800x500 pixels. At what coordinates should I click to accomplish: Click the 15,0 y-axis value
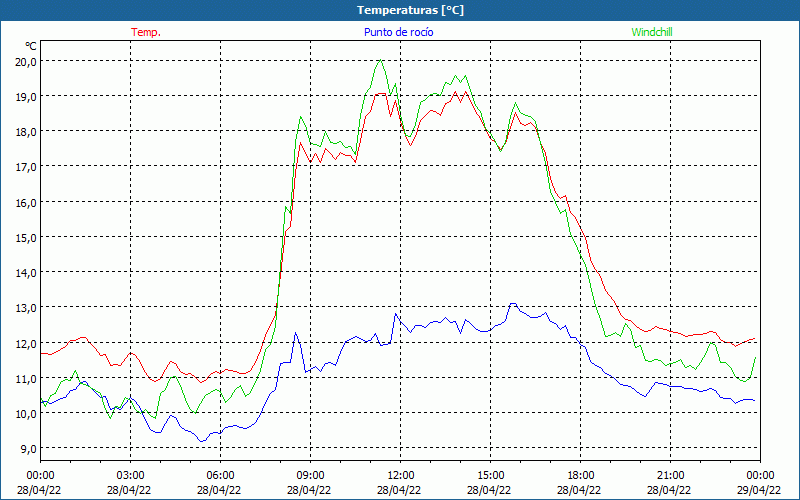coord(26,238)
